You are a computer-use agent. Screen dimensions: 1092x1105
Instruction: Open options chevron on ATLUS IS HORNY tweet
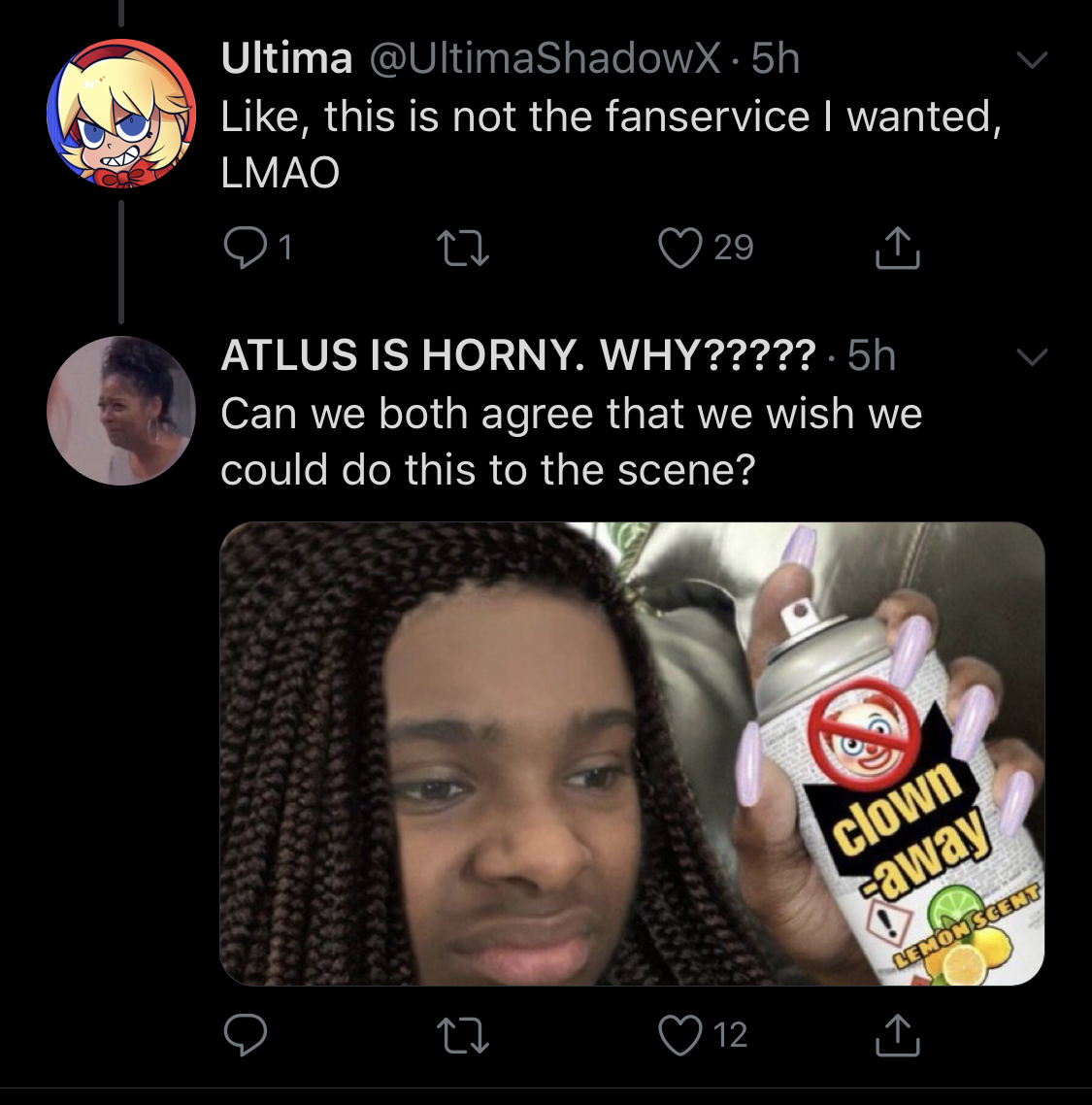coord(1032,357)
